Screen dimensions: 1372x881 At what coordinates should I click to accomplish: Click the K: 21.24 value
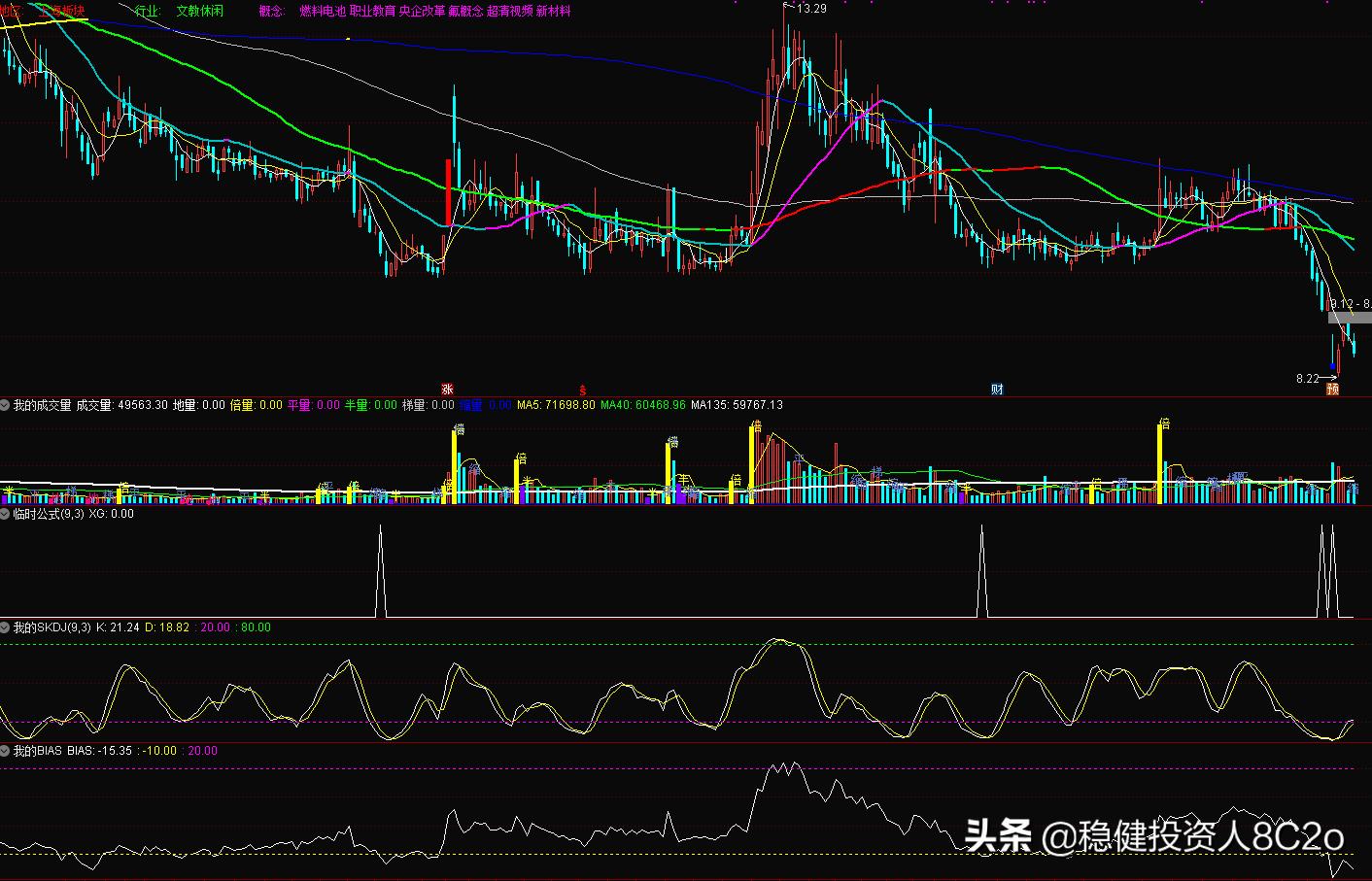pyautogui.click(x=118, y=627)
